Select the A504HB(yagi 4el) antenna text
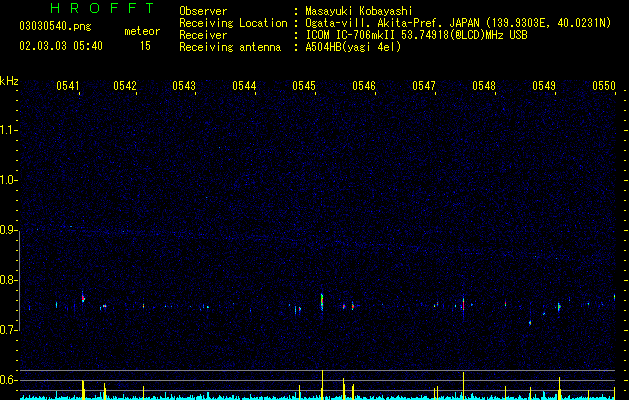 tap(353, 47)
